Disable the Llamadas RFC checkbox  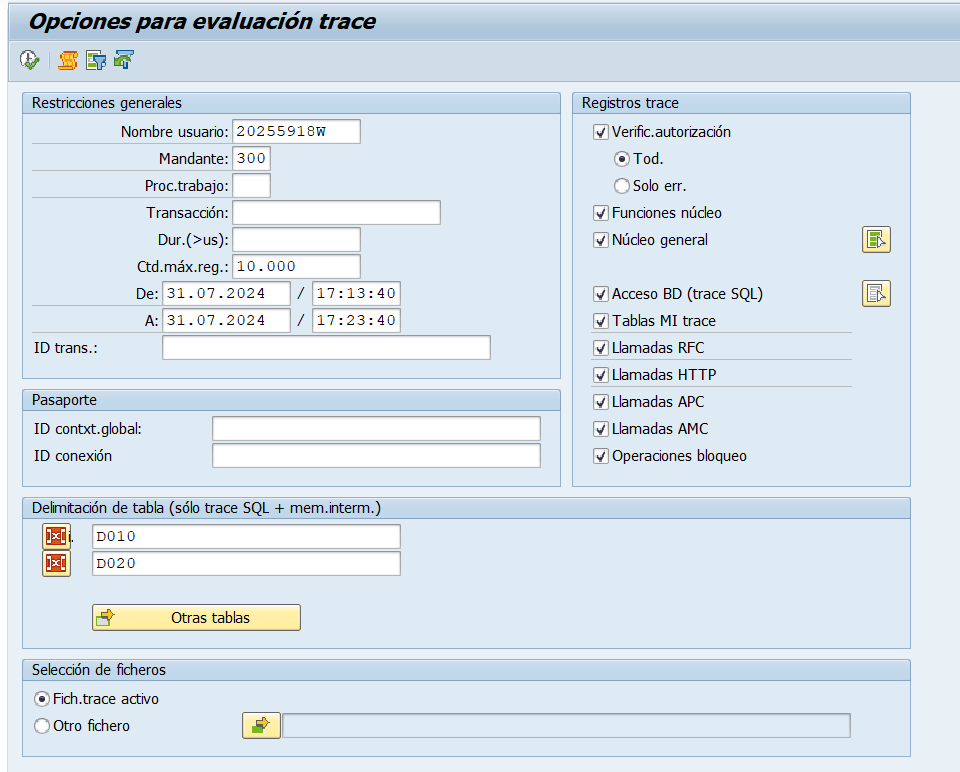tap(601, 348)
